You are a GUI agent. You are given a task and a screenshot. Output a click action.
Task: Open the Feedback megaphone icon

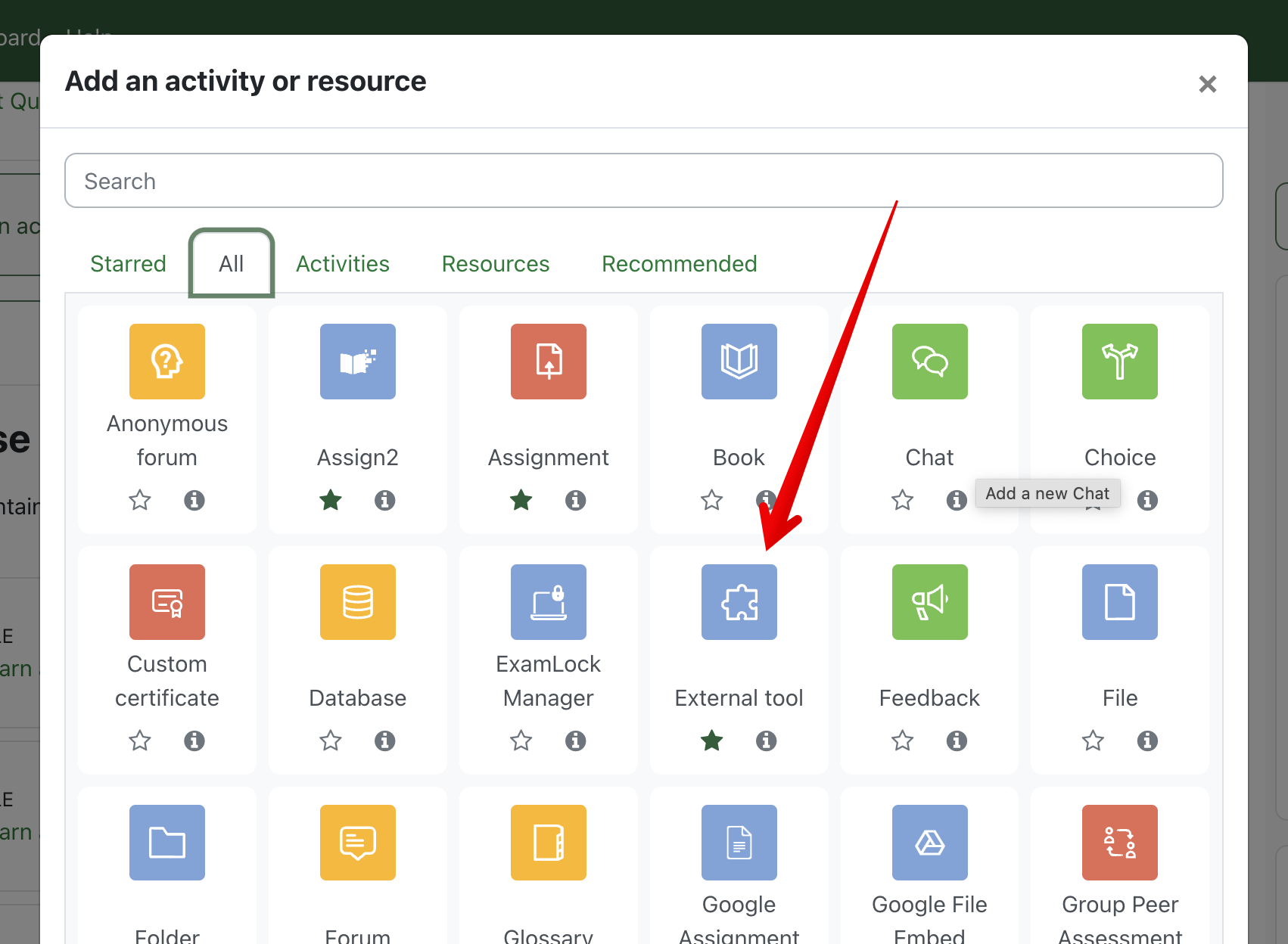[x=929, y=602]
